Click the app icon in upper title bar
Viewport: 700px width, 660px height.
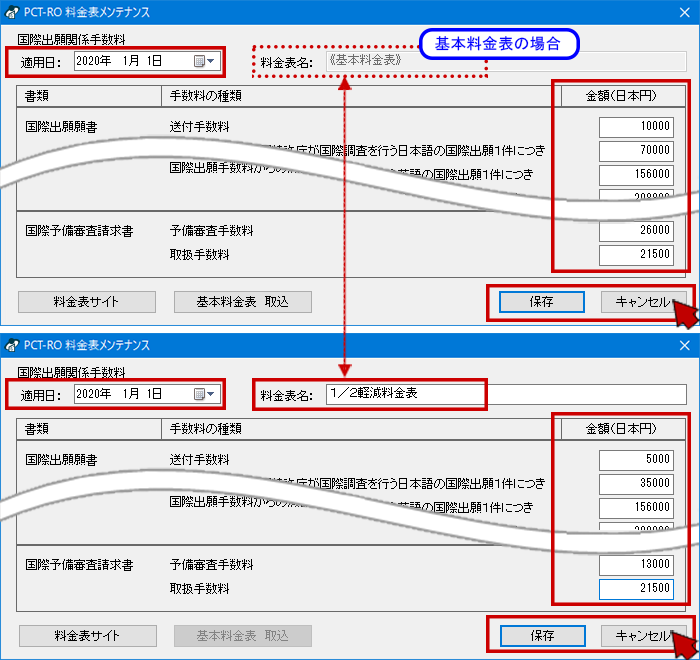click(x=11, y=12)
